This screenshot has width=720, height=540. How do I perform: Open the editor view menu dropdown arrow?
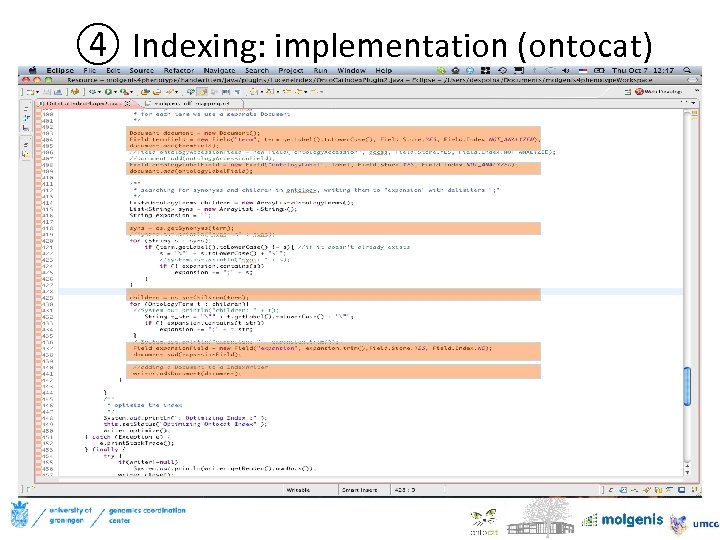click(693, 103)
